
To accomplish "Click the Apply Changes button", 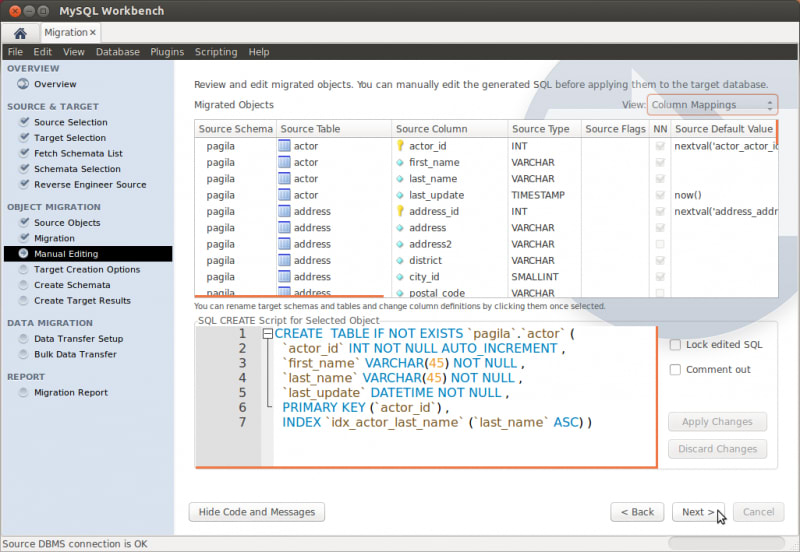I will tap(717, 421).
